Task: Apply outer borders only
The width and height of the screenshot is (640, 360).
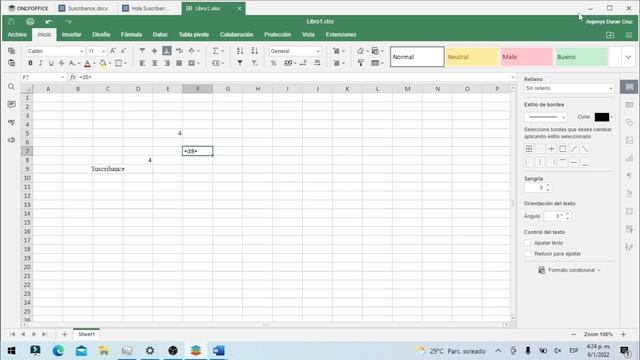Action: click(562, 149)
